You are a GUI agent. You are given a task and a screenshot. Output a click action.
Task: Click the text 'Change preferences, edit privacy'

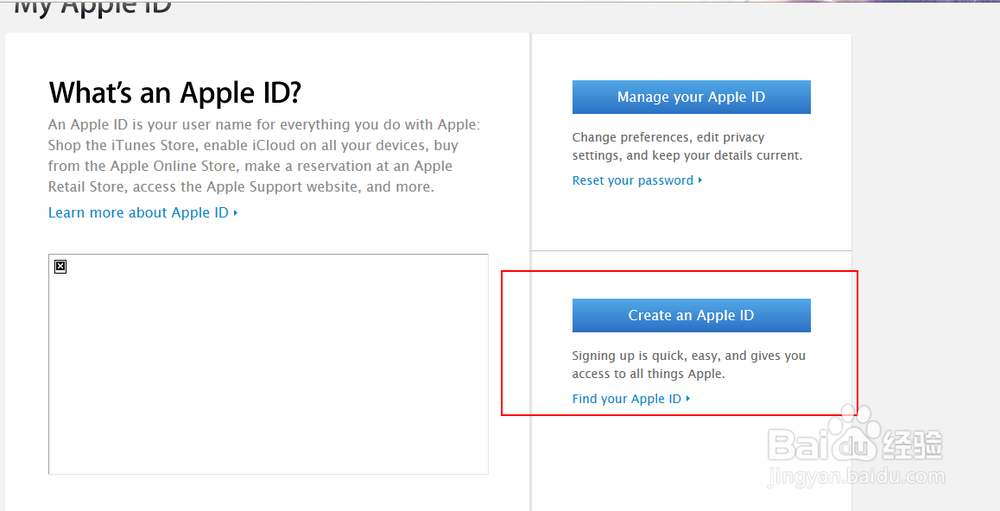(x=668, y=137)
